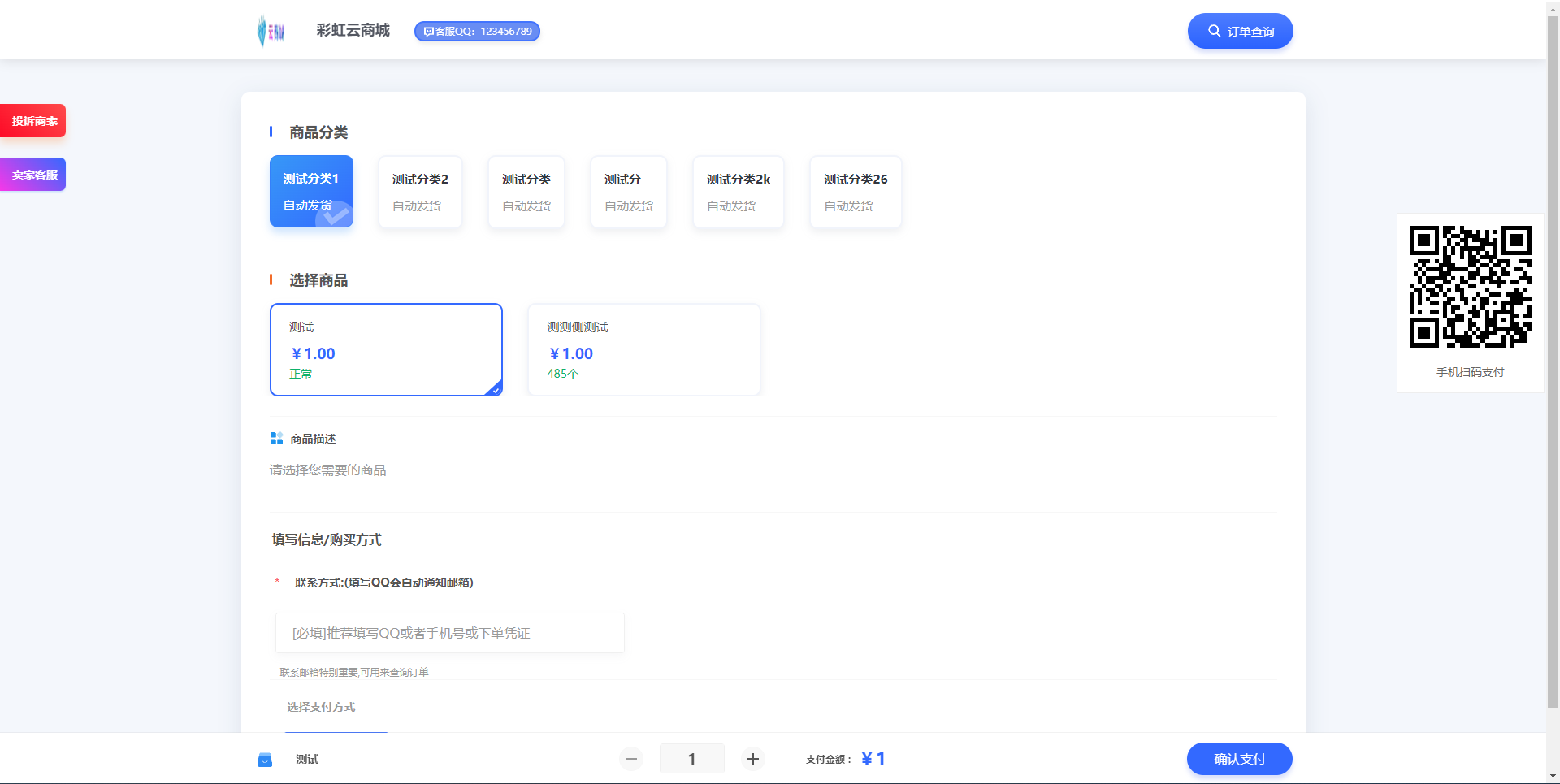The height and width of the screenshot is (784, 1560).
Task: Click the 商品描述 grid icon
Action: point(276,439)
